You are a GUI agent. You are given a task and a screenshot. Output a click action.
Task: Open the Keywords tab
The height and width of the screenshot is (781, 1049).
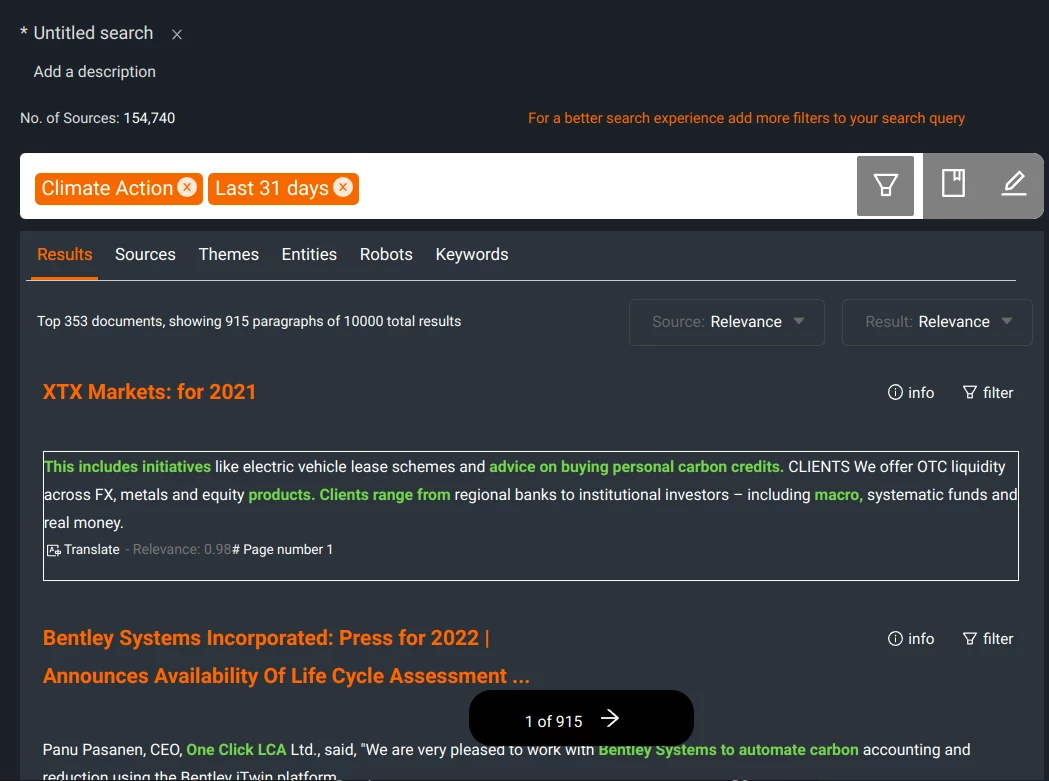(x=472, y=254)
